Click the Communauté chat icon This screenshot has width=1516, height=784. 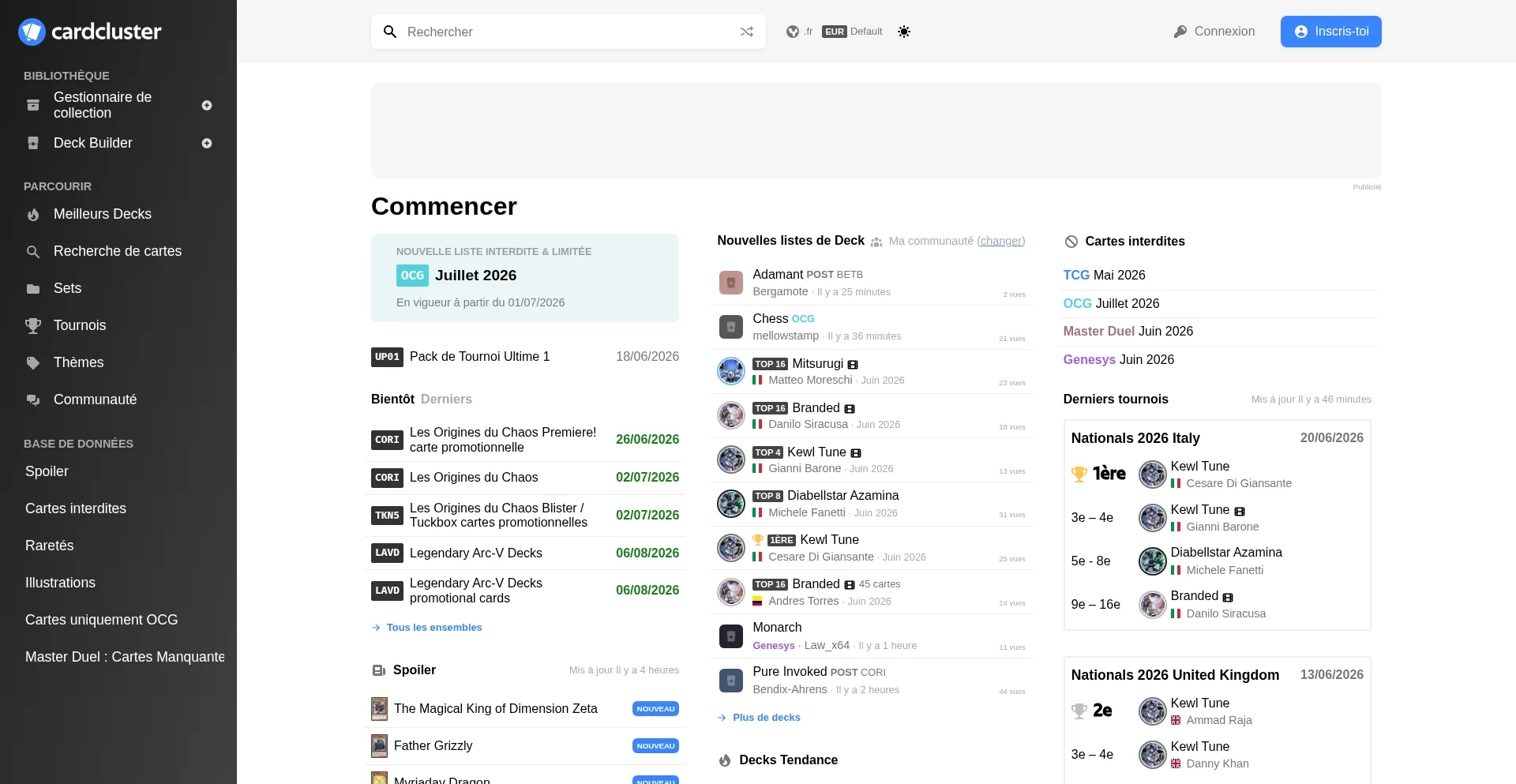pos(33,400)
